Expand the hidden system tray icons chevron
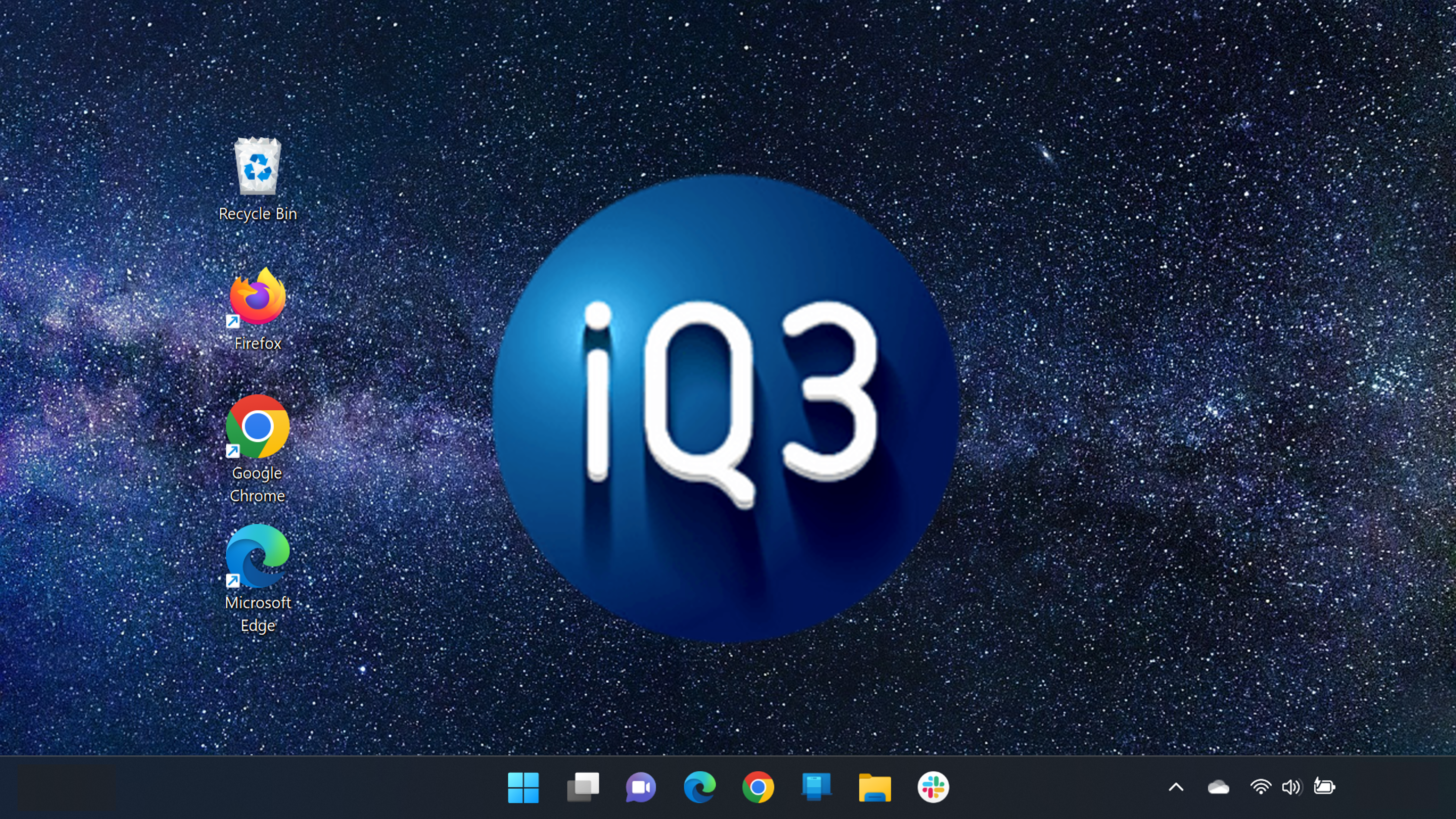The image size is (1456, 819). (1176, 787)
